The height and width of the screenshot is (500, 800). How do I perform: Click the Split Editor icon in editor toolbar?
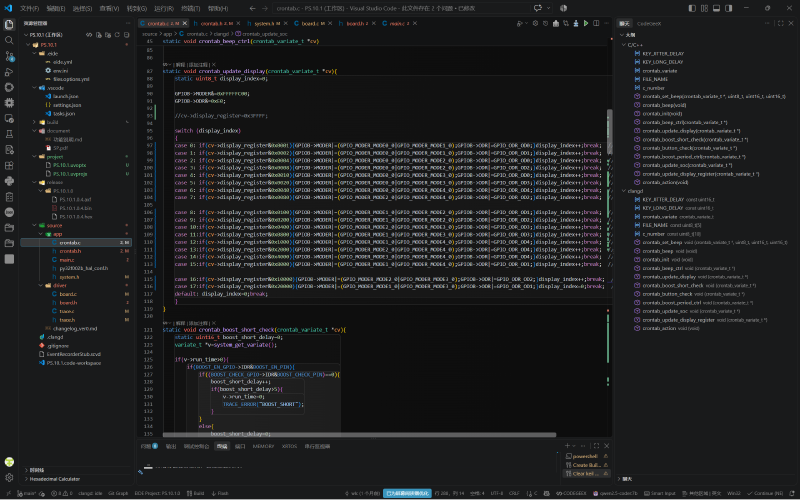tap(596, 23)
